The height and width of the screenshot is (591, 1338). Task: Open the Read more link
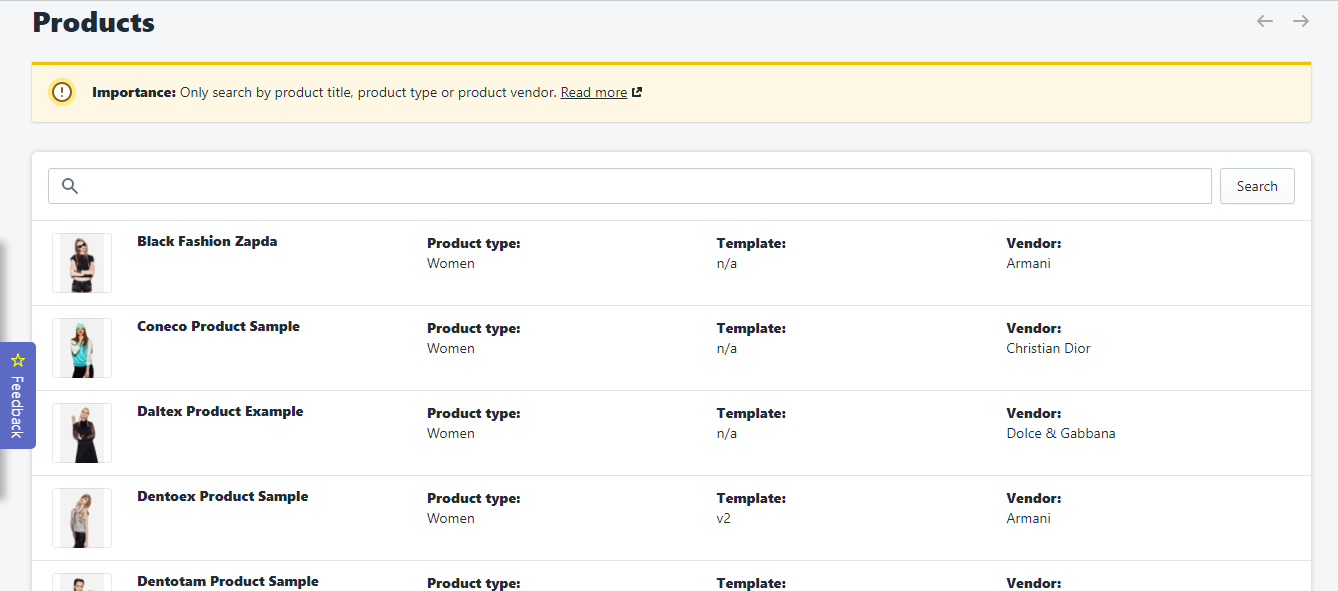click(x=594, y=92)
